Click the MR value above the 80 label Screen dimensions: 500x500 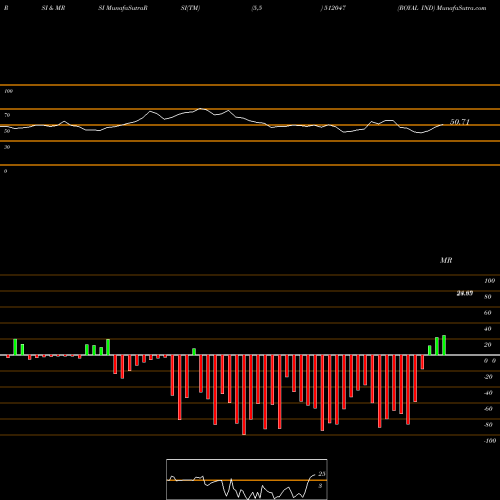click(465, 293)
